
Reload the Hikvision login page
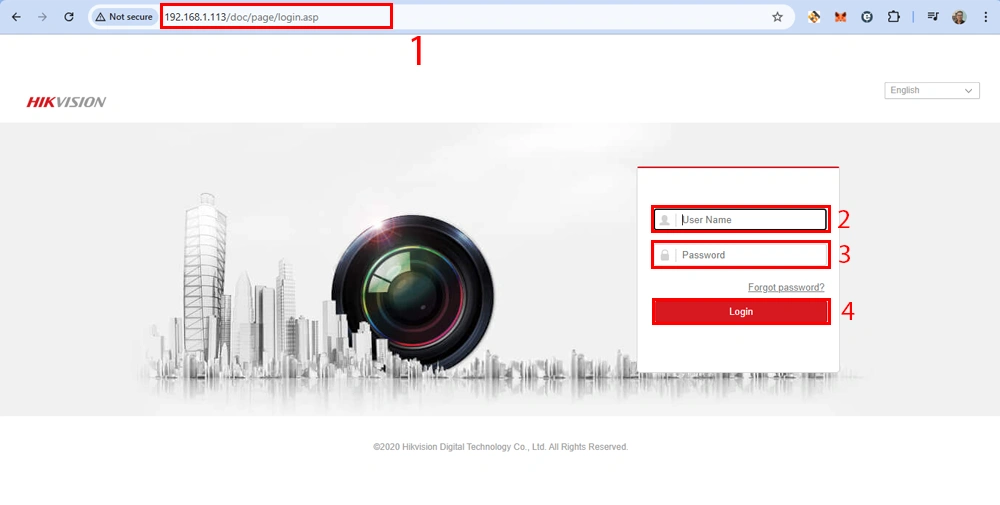pos(69,17)
